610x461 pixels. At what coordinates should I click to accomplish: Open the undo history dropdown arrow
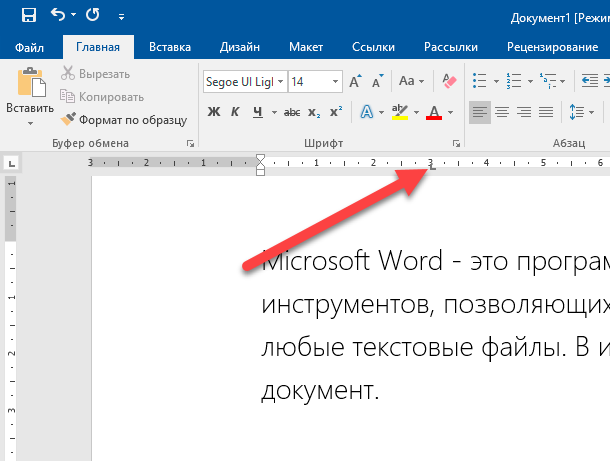pyautogui.click(x=74, y=15)
